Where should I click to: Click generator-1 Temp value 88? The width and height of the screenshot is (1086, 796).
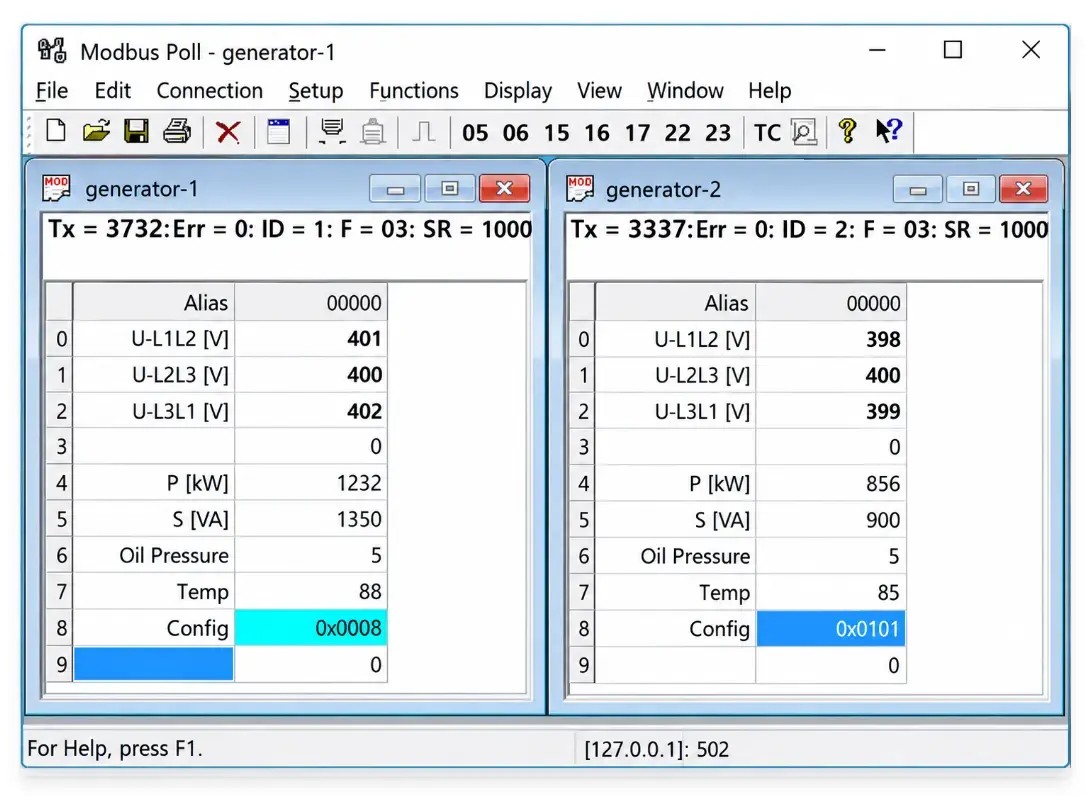pyautogui.click(x=311, y=591)
